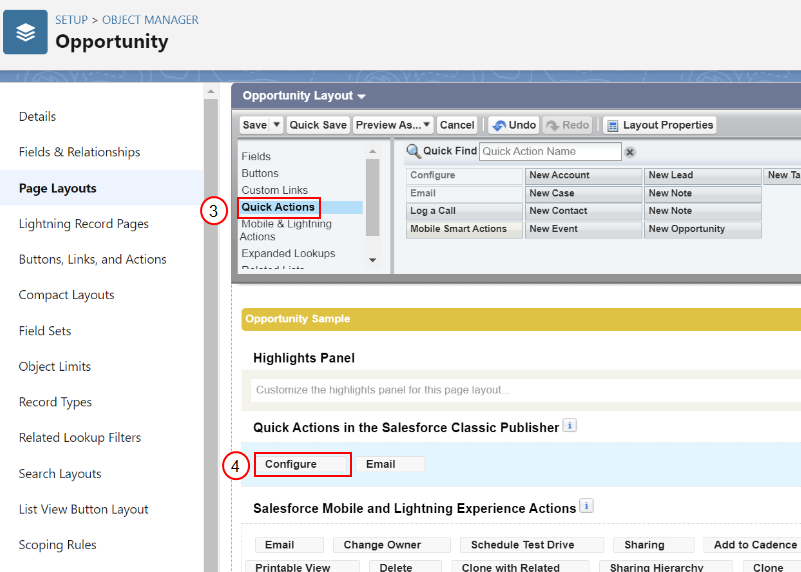Image resolution: width=801 pixels, height=572 pixels.
Task: Open Details in the sidebar
Action: point(37,116)
